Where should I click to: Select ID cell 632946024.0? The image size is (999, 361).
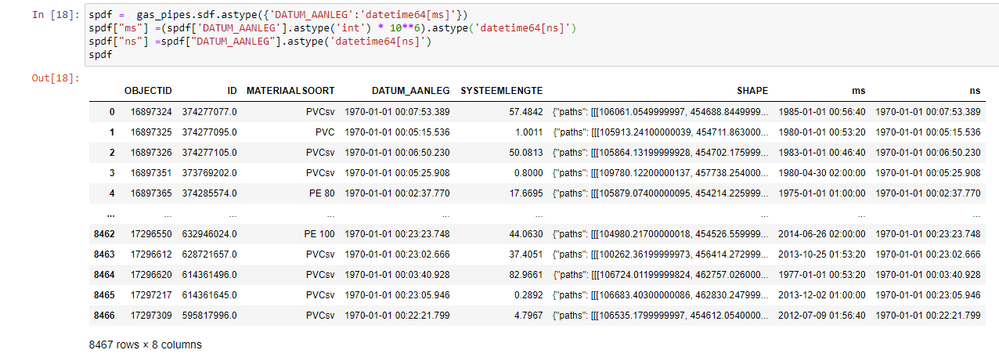coord(210,234)
